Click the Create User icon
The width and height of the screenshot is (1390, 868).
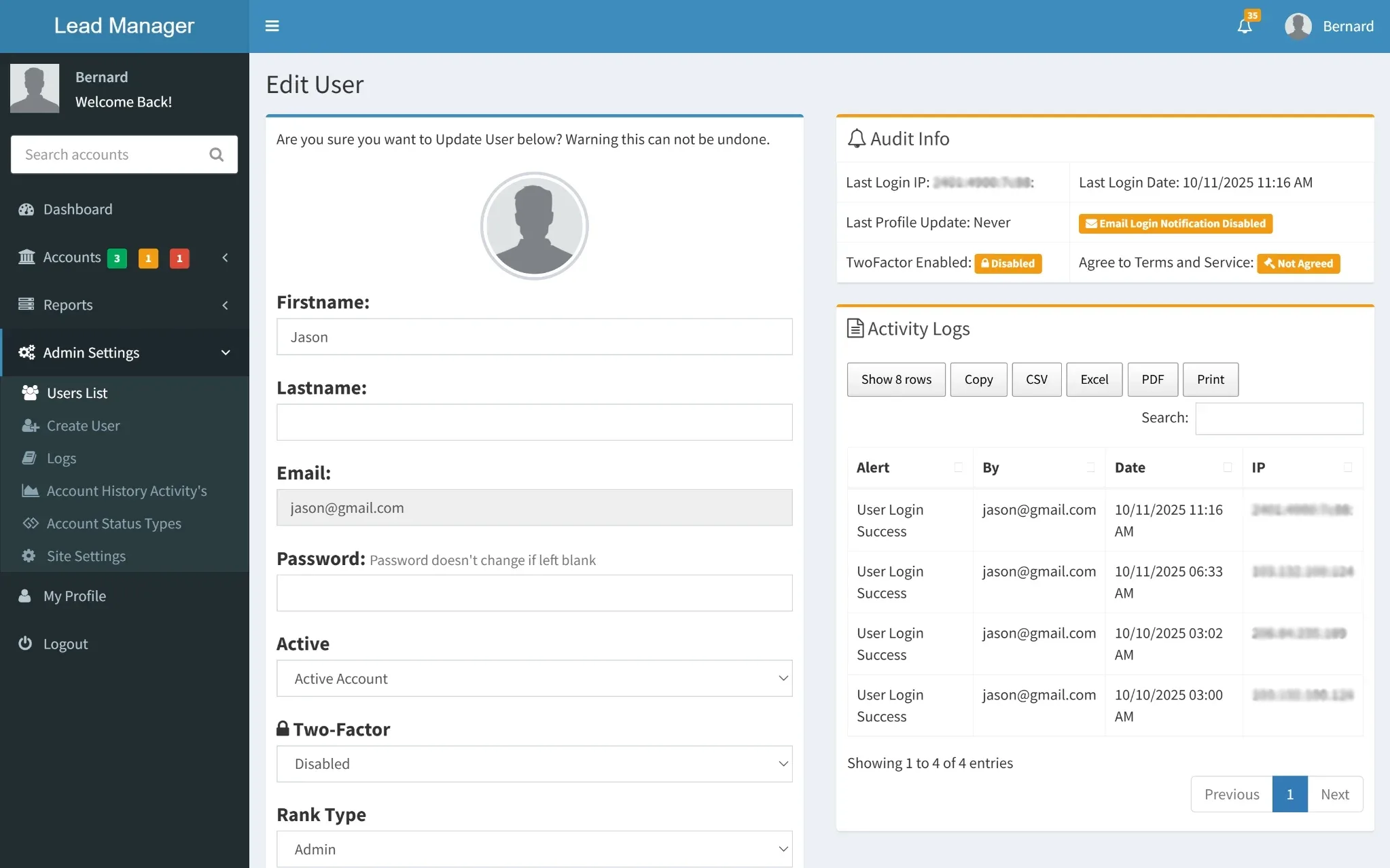tap(30, 426)
